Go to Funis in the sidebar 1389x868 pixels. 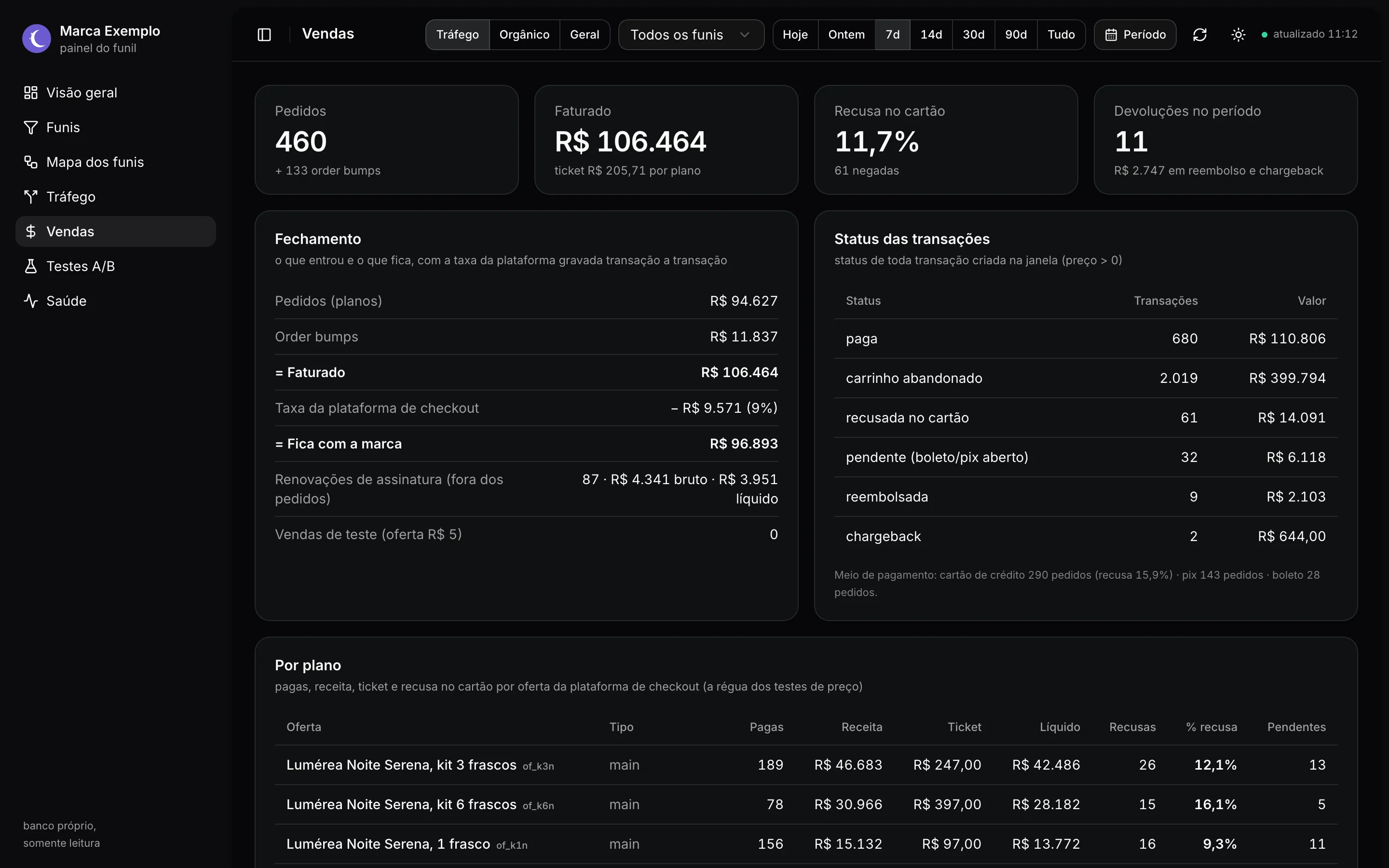(115, 127)
